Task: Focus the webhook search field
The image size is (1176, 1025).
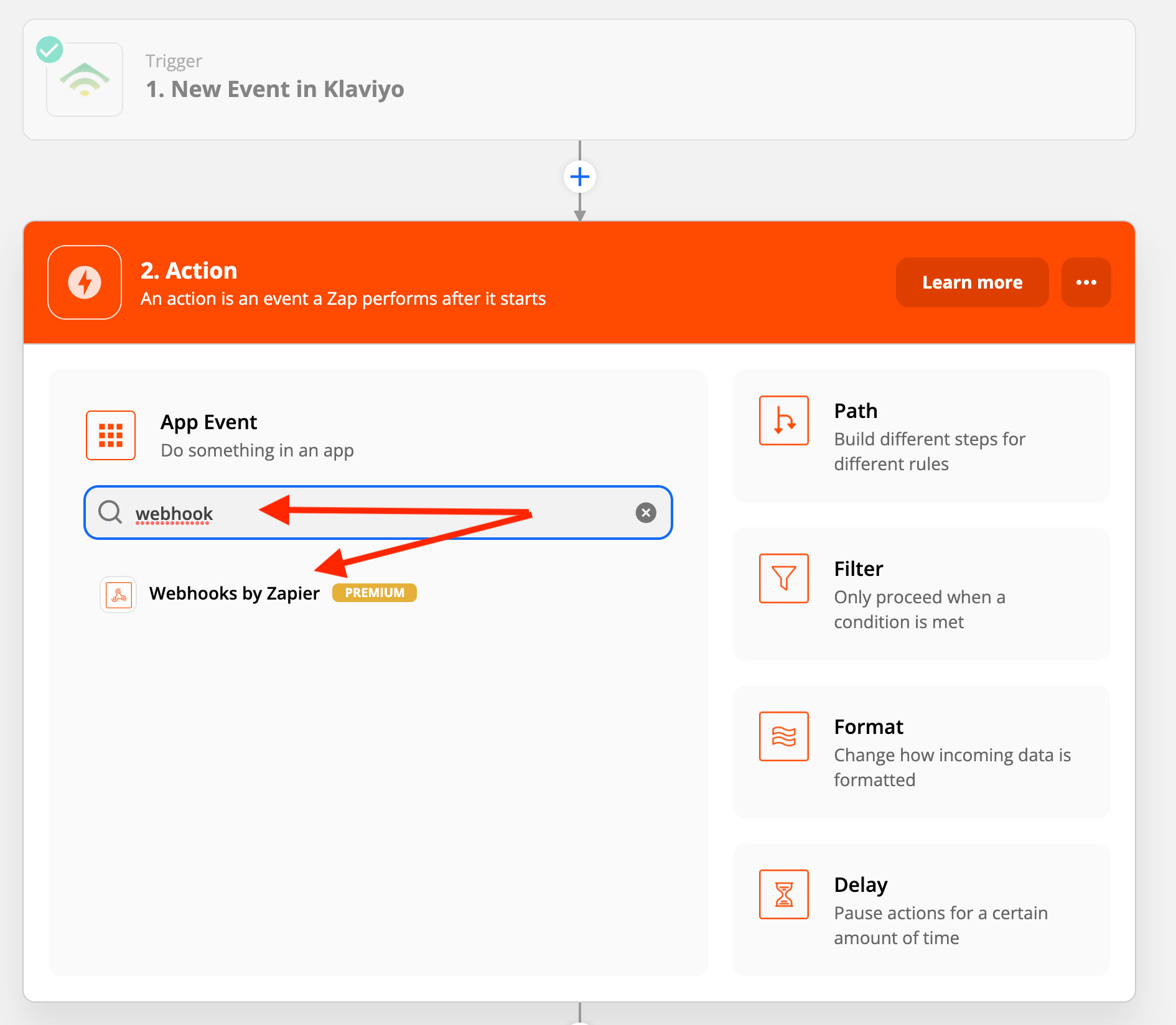Action: (378, 512)
